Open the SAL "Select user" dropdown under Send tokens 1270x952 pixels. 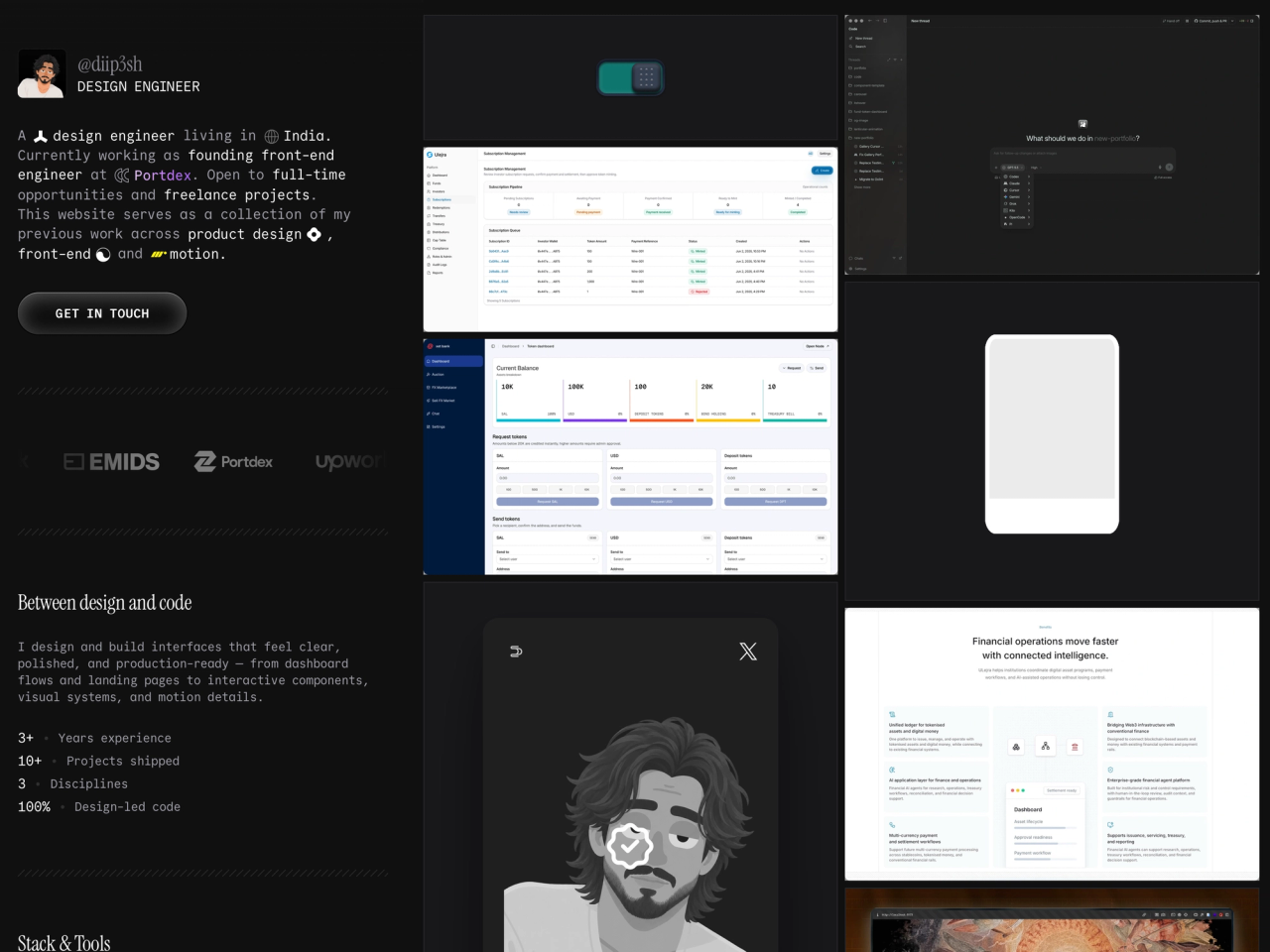[x=547, y=559]
